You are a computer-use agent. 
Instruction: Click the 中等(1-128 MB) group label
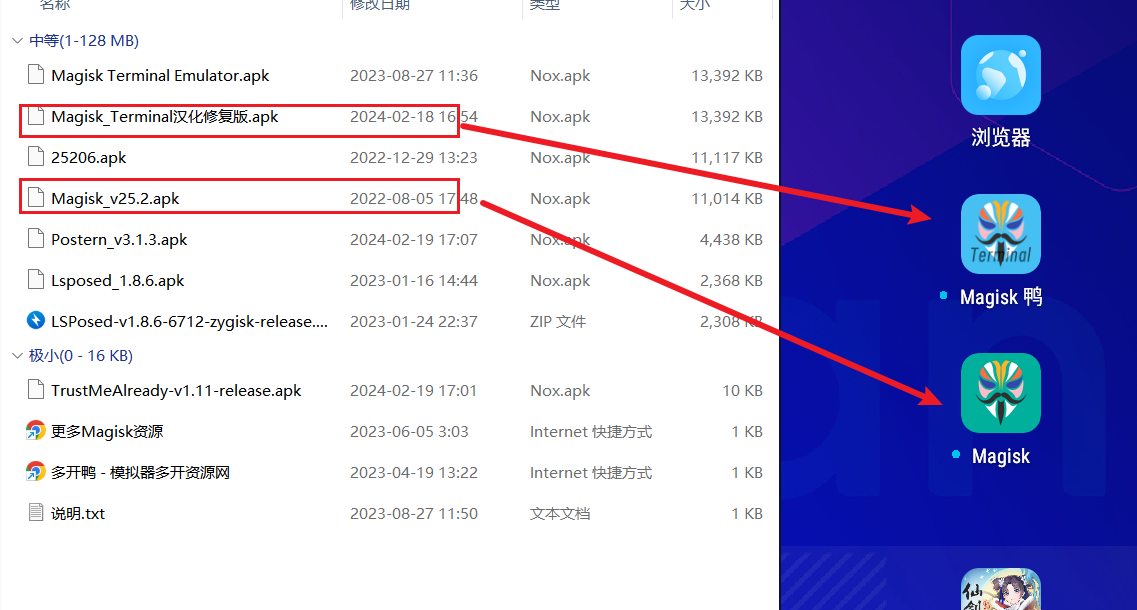tap(83, 41)
